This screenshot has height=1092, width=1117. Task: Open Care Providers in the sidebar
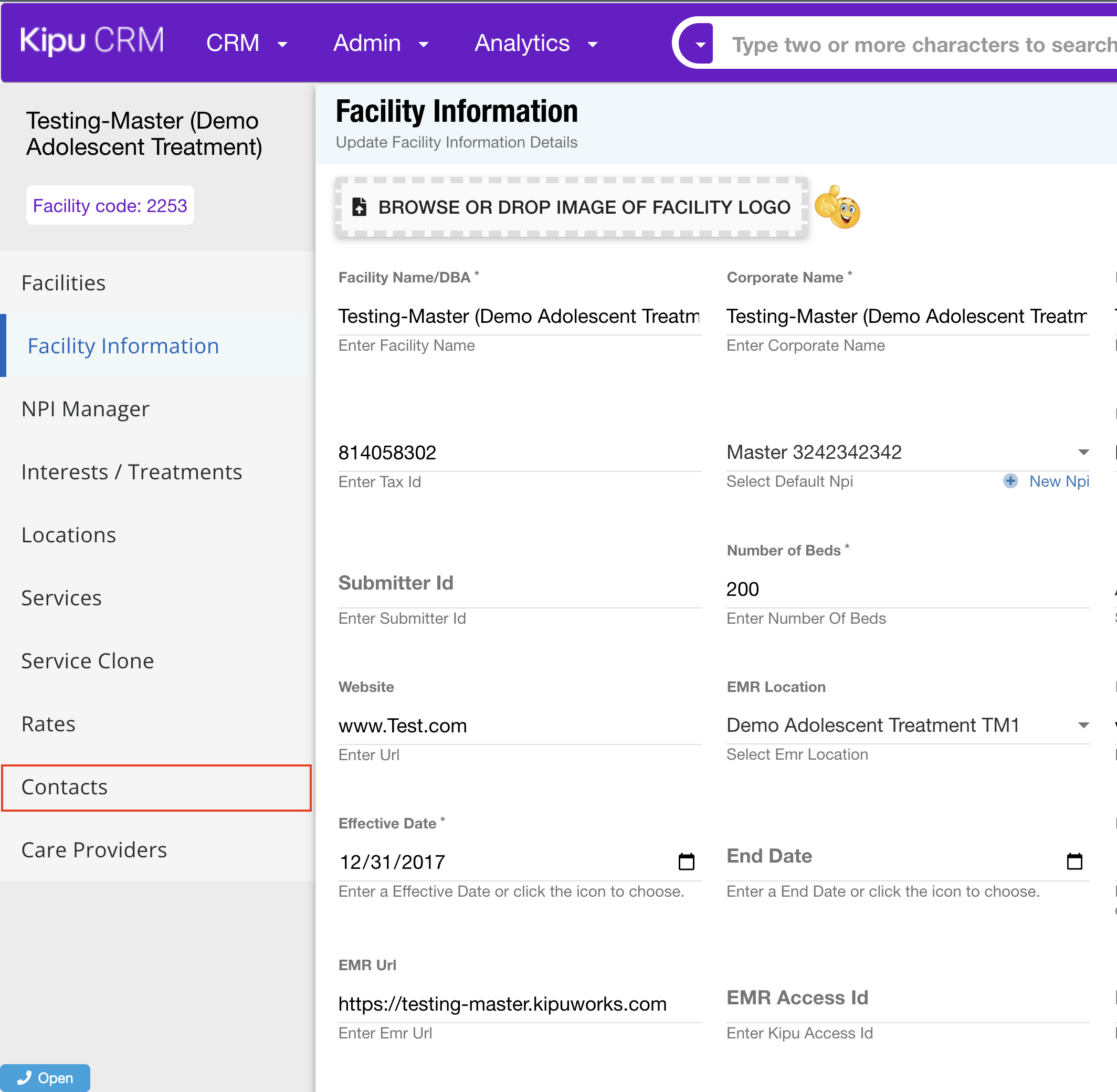pos(94,850)
